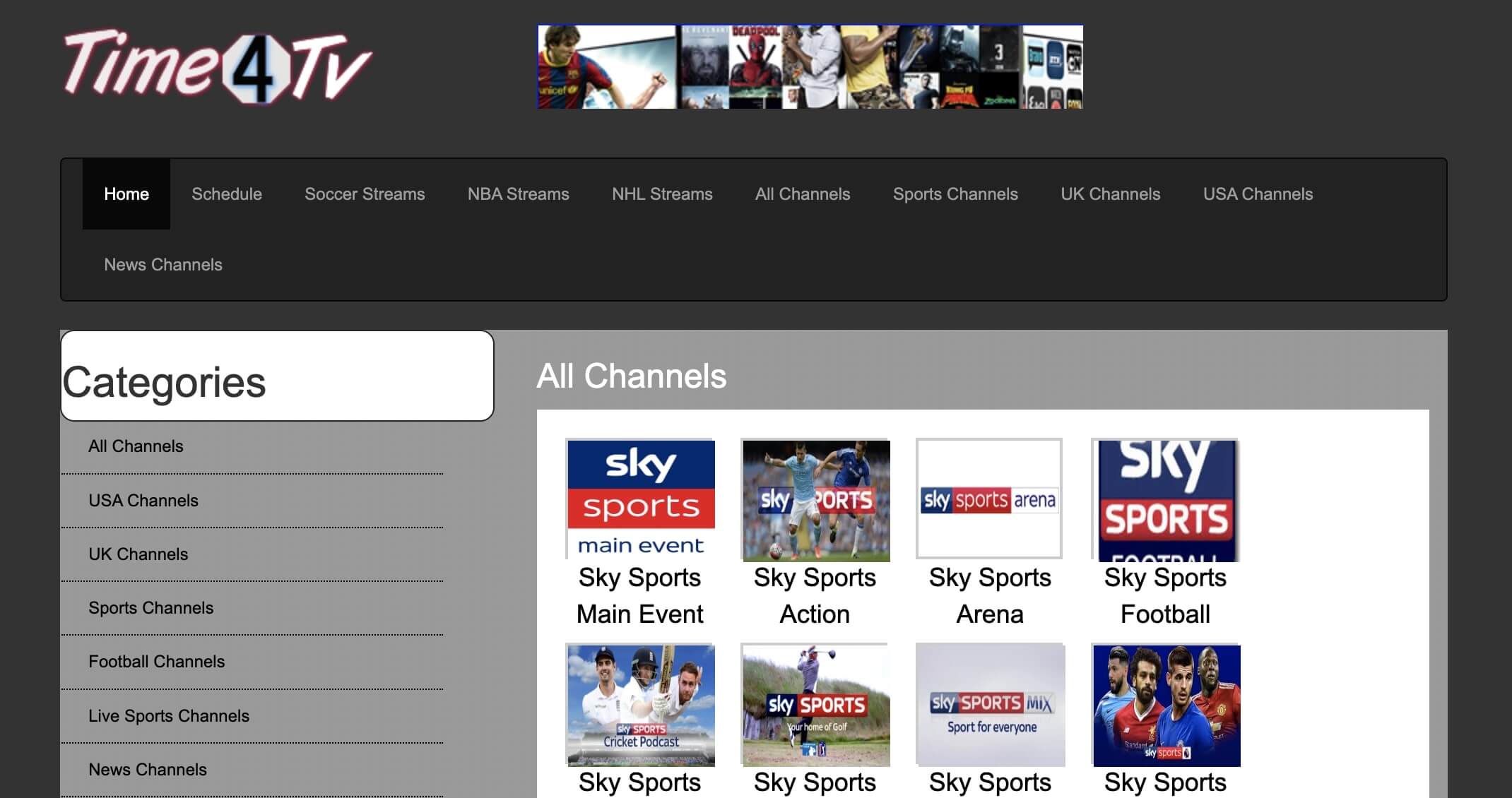The width and height of the screenshot is (1512, 798).
Task: Open the Premier League players channel thumbnail
Action: point(1165,704)
